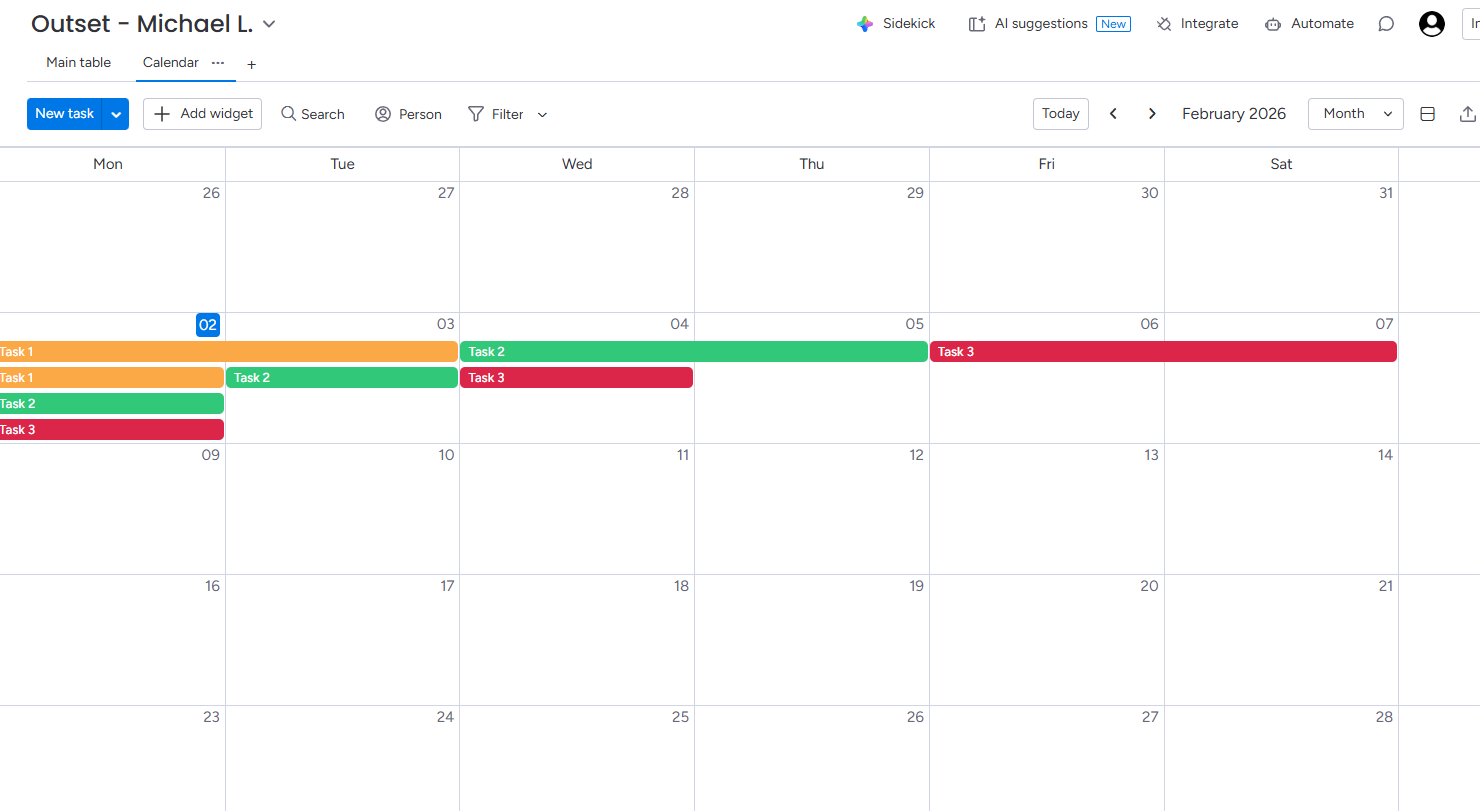
Task: Open Calendar tab three-dot options
Action: point(218,62)
